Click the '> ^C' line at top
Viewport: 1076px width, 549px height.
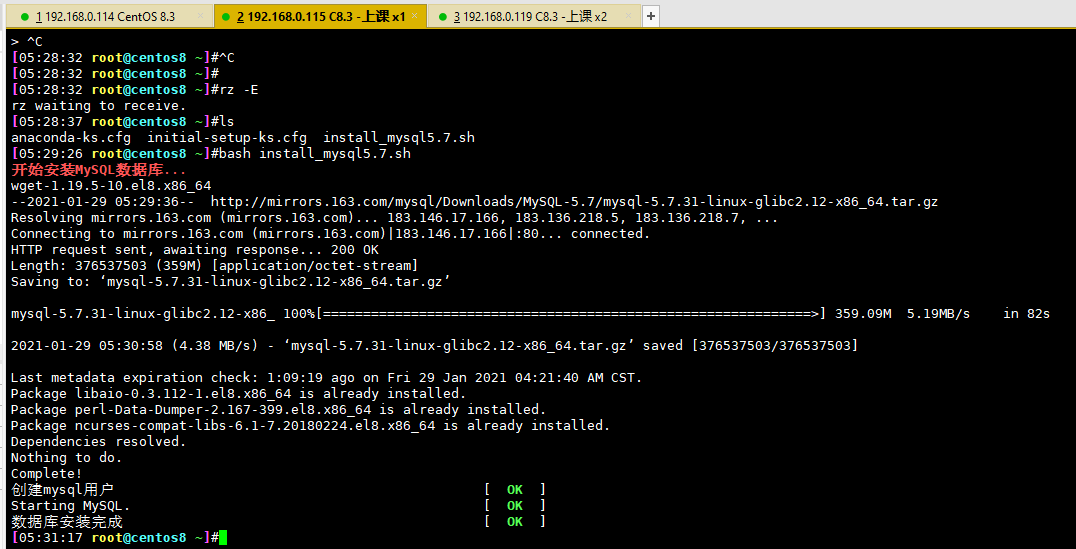[x=27, y=42]
